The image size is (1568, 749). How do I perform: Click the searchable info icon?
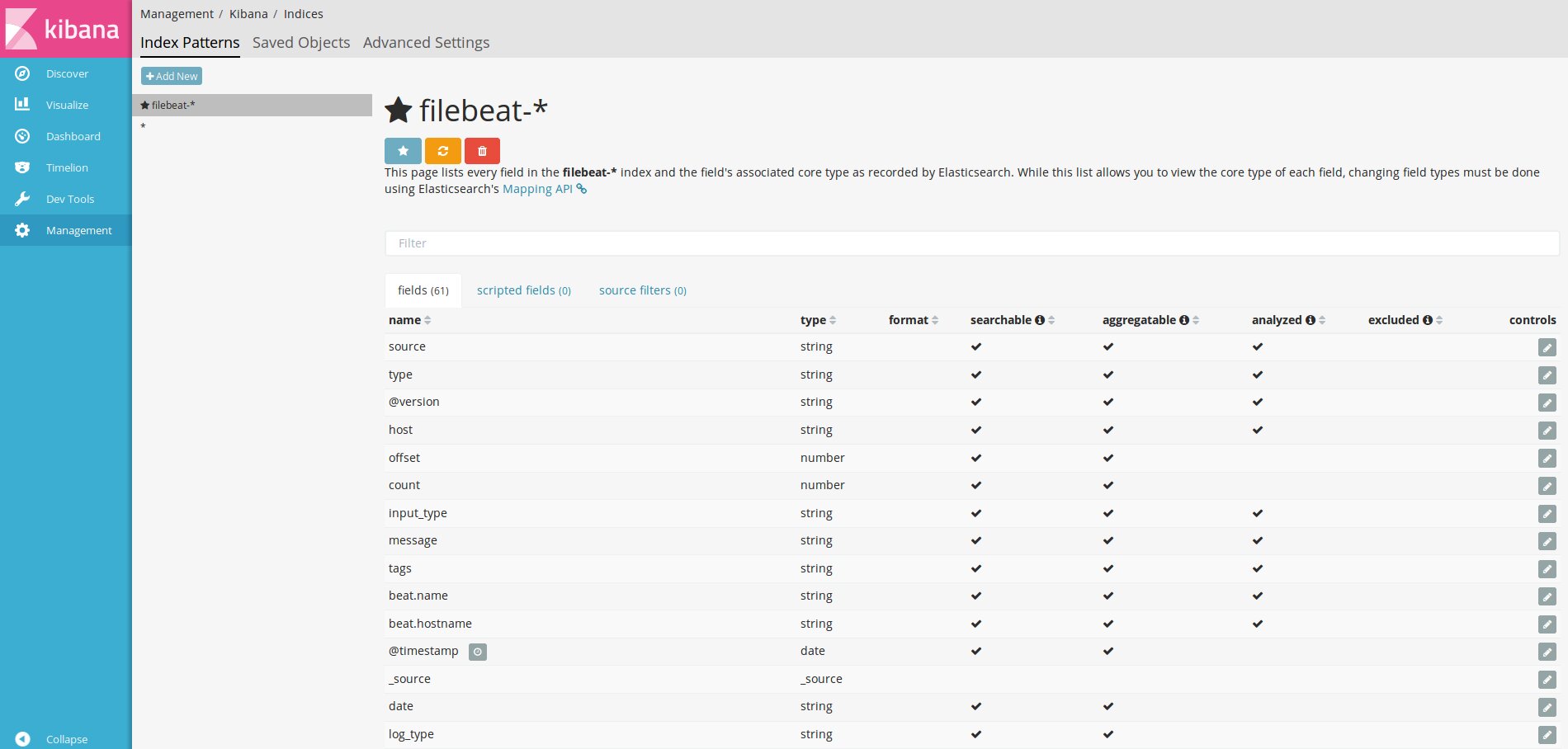[x=1040, y=320]
